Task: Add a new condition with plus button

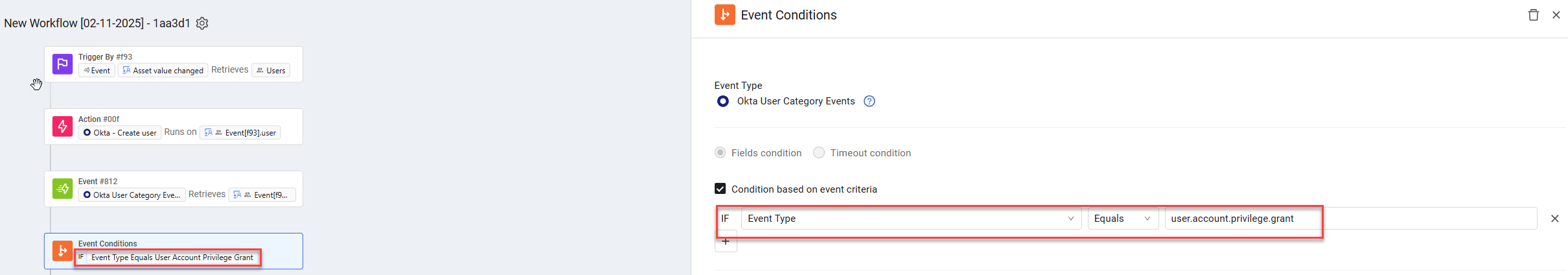Action: click(726, 242)
